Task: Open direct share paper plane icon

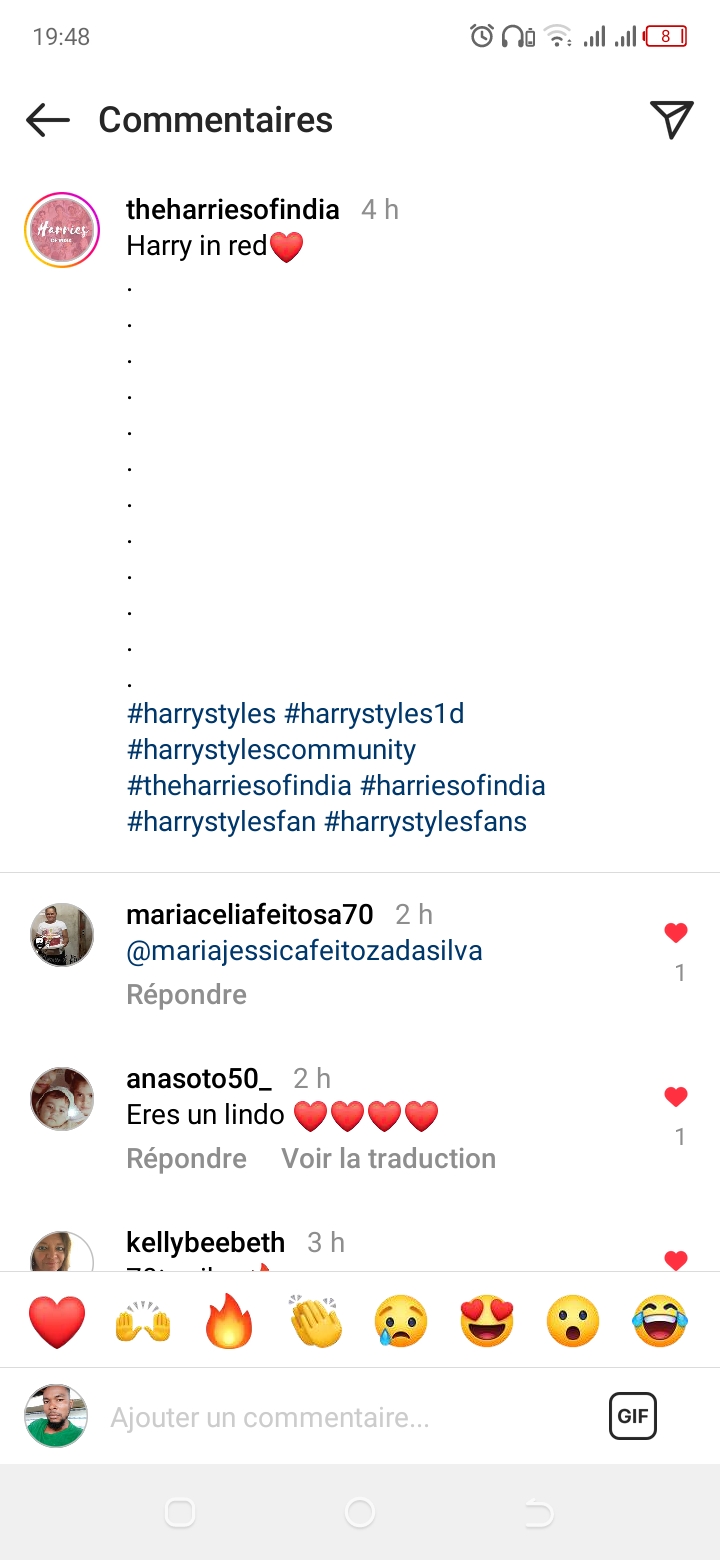Action: (672, 120)
